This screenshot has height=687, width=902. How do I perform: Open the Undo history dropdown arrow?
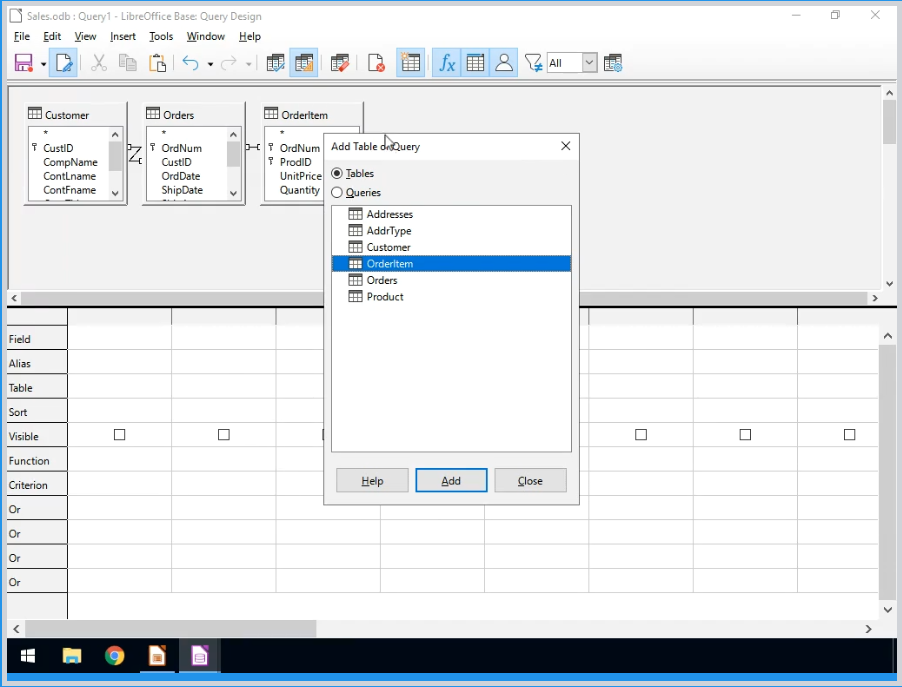(211, 63)
